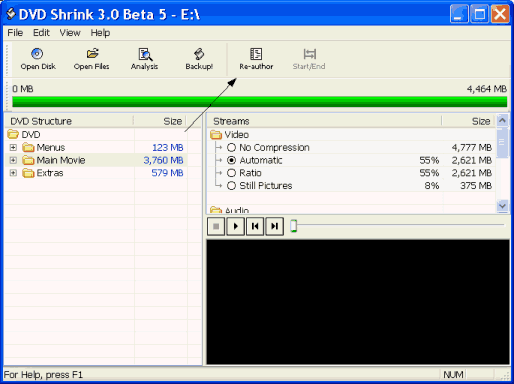Click the Menus folder icon
The image size is (514, 384).
[28, 147]
